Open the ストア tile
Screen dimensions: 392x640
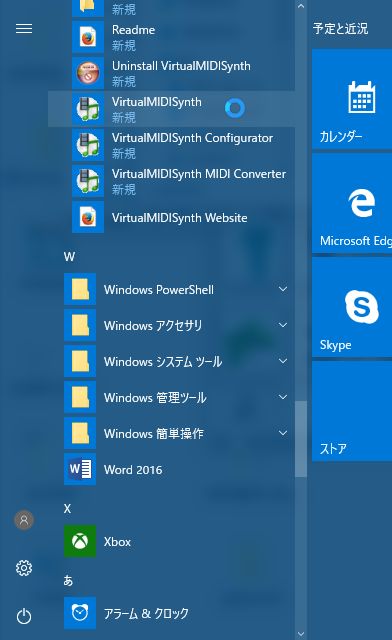coord(352,411)
